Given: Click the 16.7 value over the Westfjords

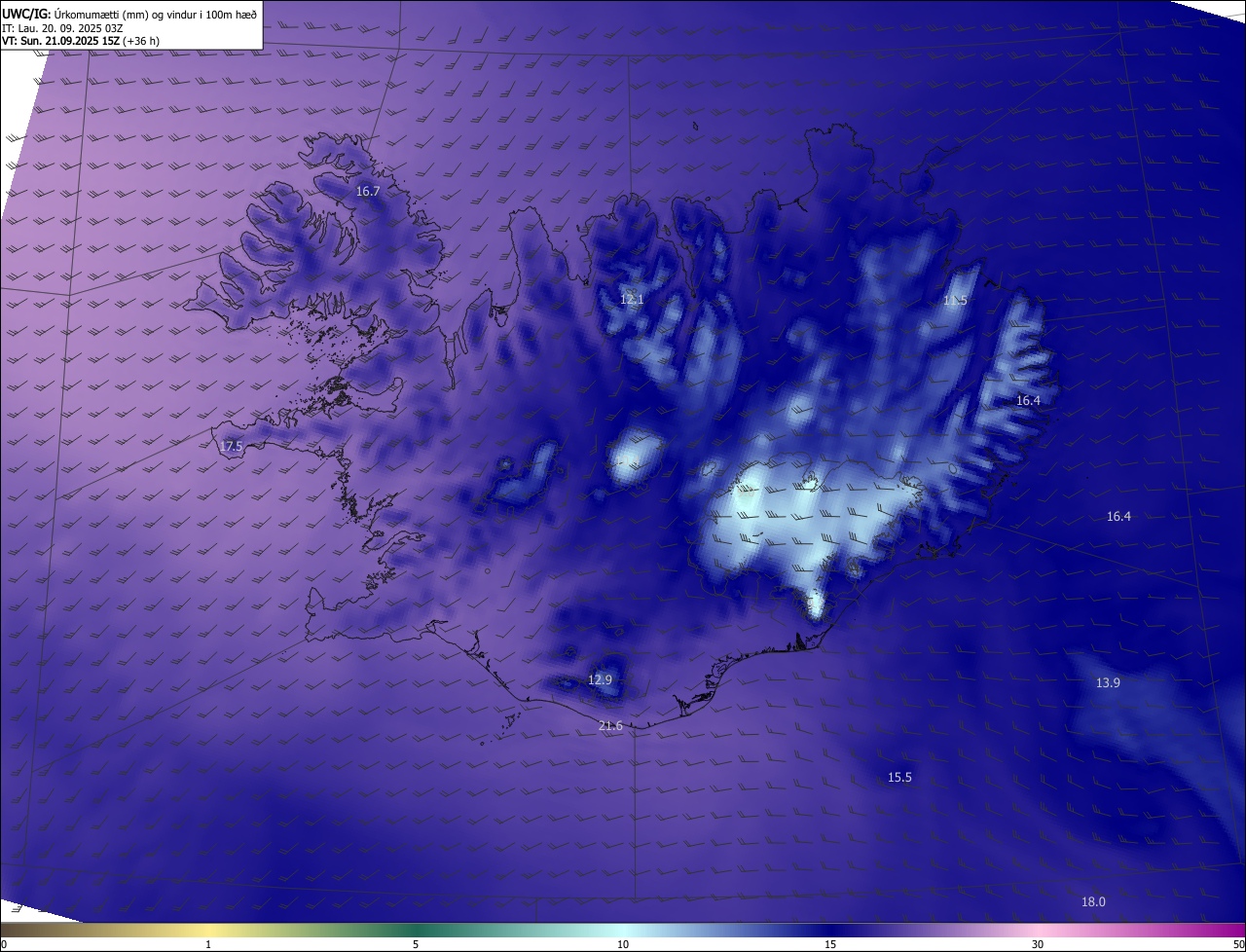Looking at the screenshot, I should [368, 192].
